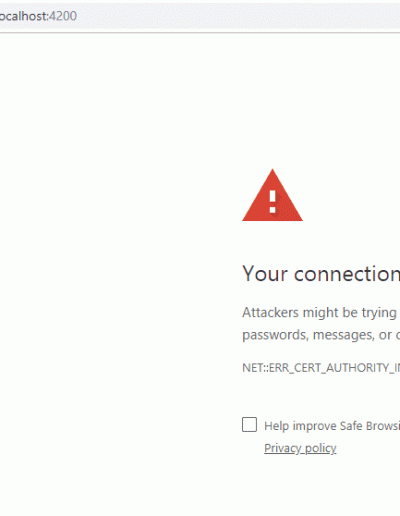Viewport: 400px width, 516px height.
Task: Click the word localhost in the URL
Action: click(x=23, y=16)
